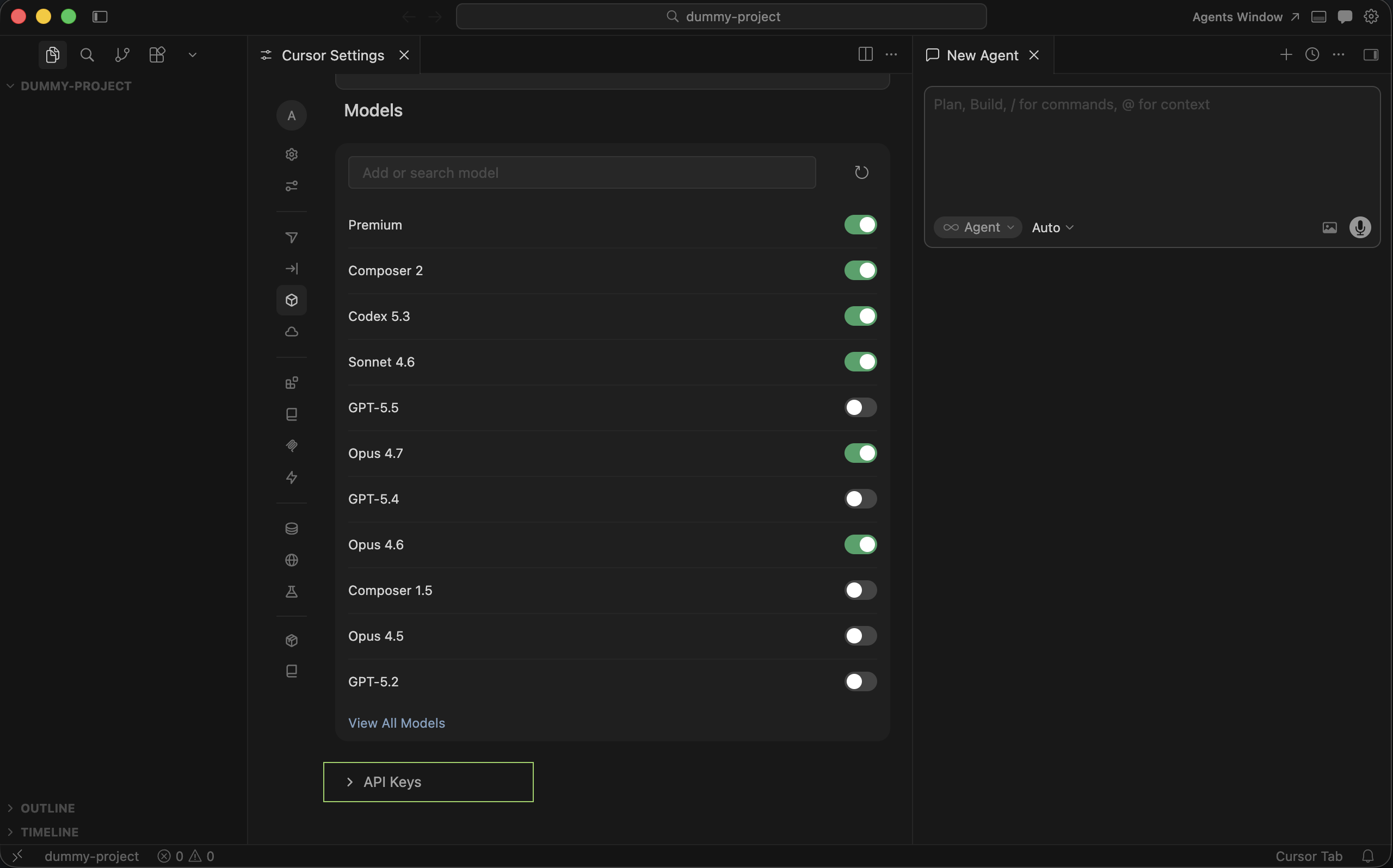This screenshot has width=1393, height=868.
Task: Open the account avatar A section
Action: tap(292, 115)
